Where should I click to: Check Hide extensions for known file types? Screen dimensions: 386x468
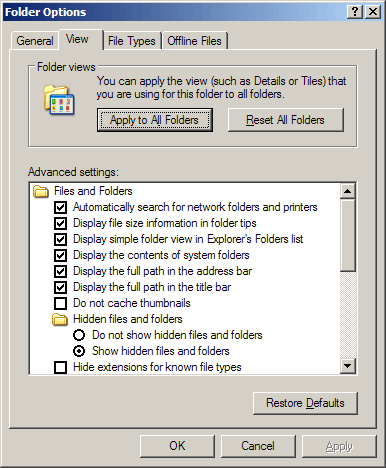(x=60, y=367)
